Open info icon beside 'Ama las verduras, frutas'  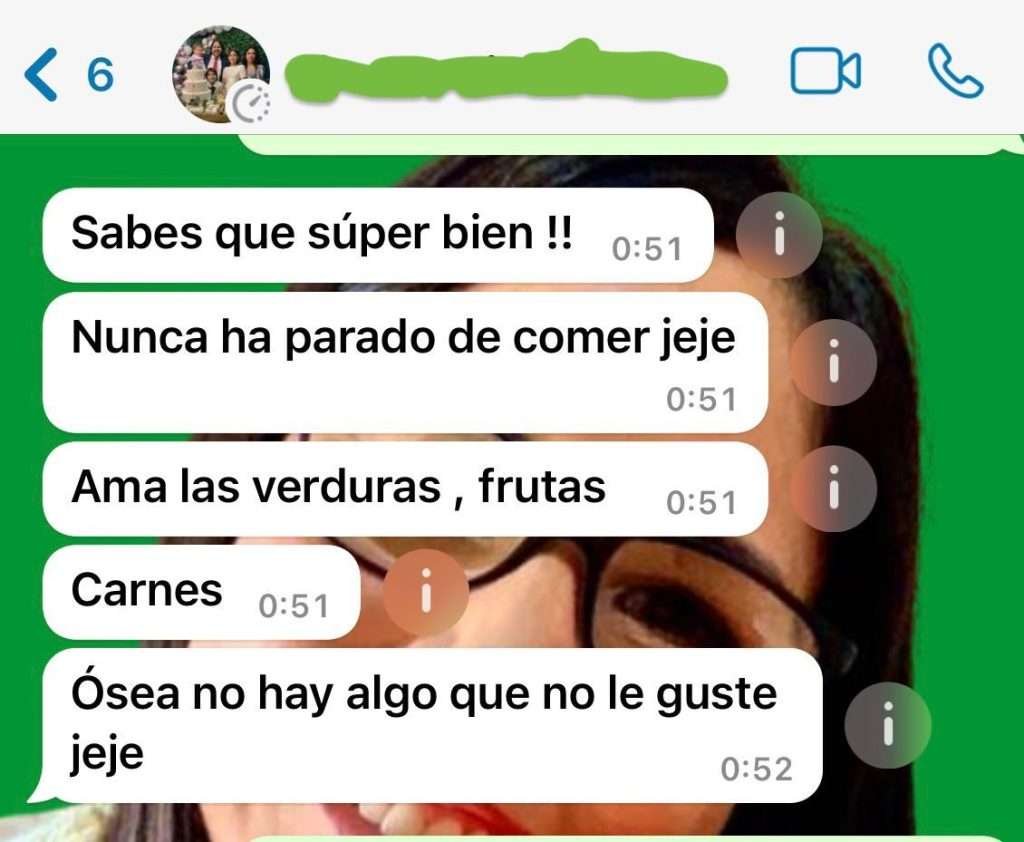(833, 489)
